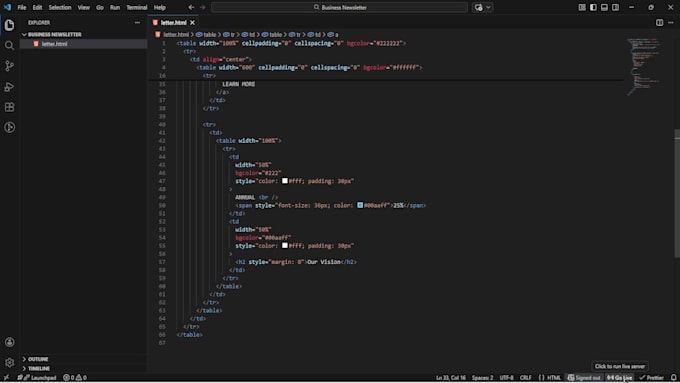Click line number 42 in the gutter

pos(162,141)
